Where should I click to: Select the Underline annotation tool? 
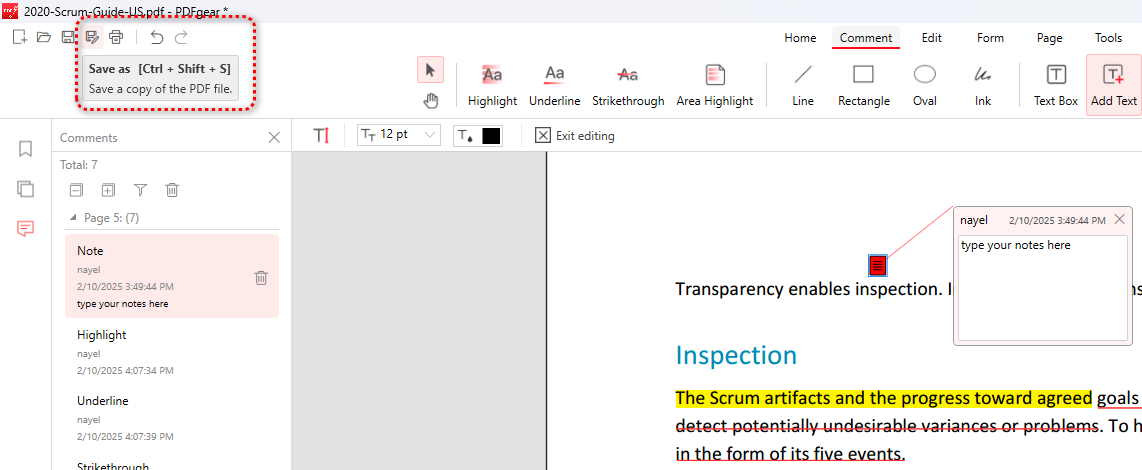[554, 85]
